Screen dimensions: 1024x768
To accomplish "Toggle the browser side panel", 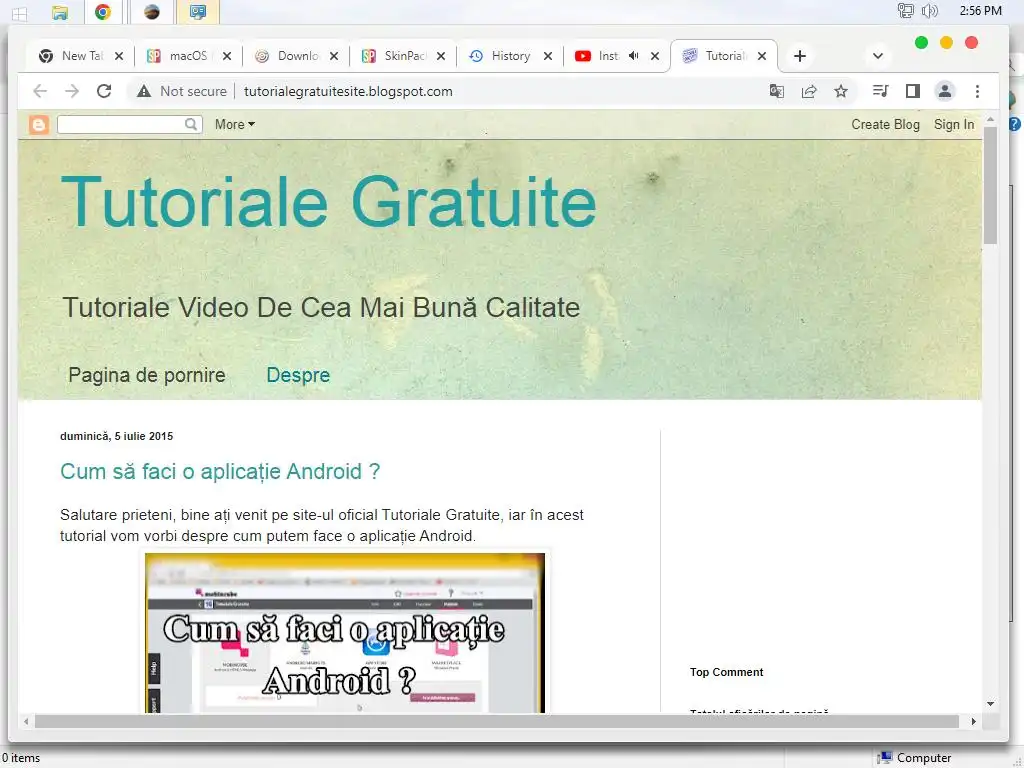I will click(x=913, y=91).
